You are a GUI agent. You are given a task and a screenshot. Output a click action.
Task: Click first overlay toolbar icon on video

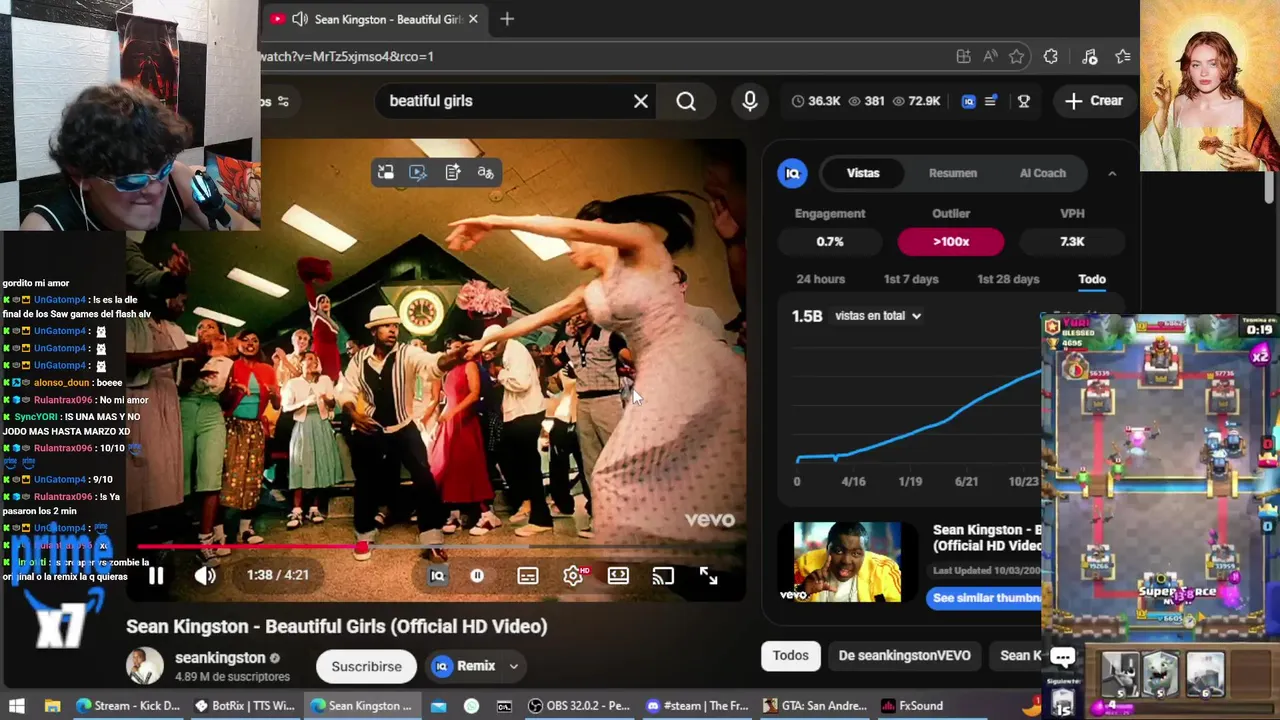pos(386,173)
